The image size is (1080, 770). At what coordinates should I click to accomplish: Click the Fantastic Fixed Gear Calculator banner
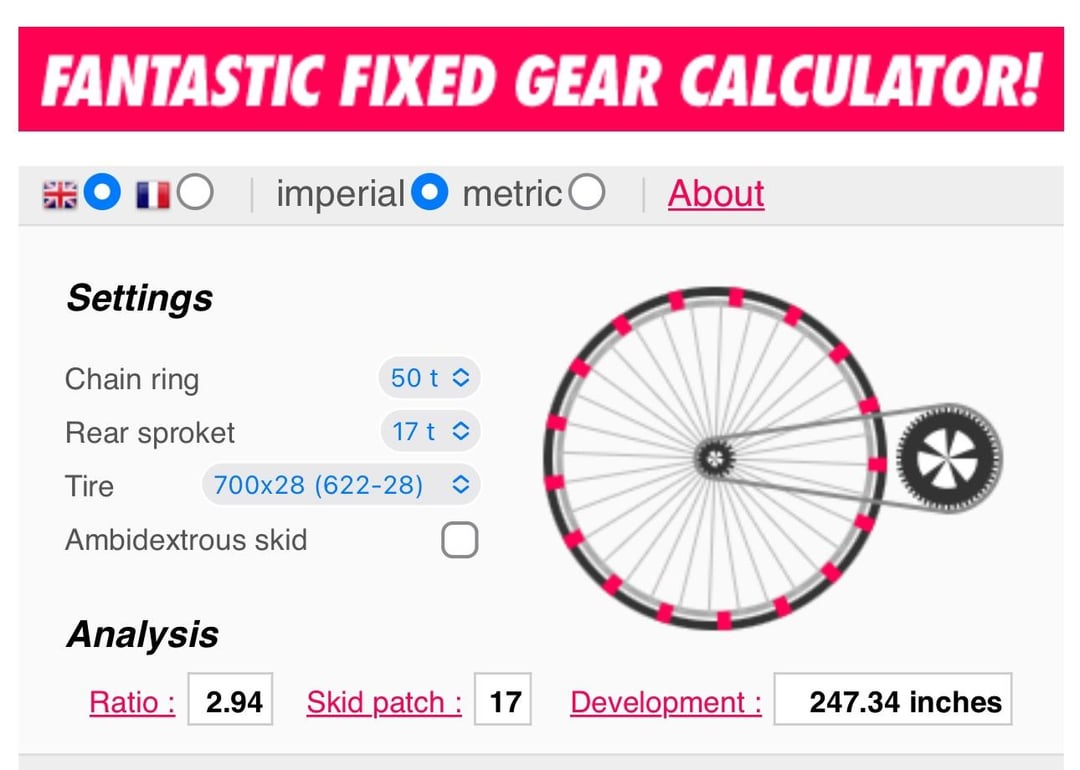(x=541, y=79)
